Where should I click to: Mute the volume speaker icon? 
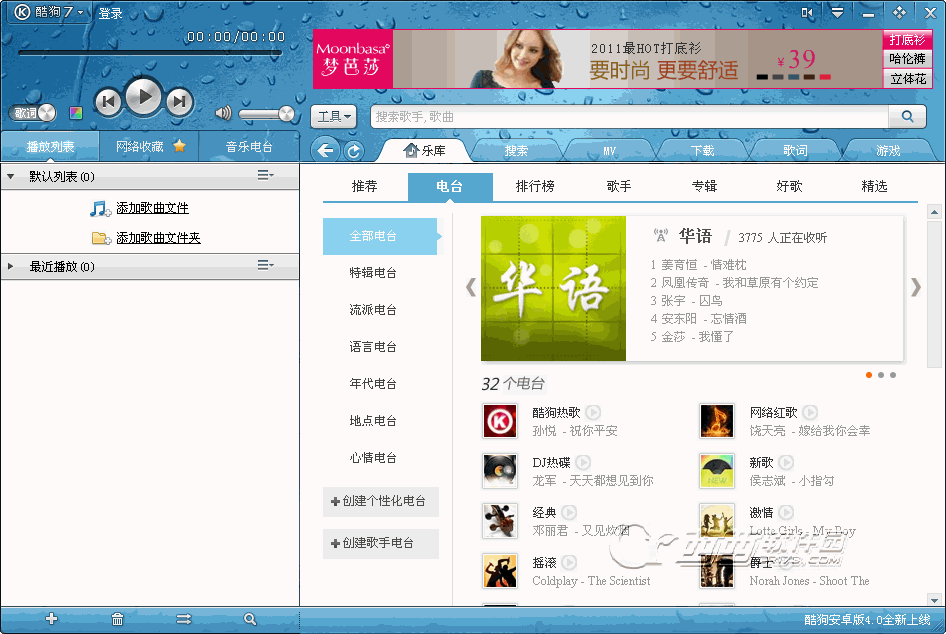point(223,113)
